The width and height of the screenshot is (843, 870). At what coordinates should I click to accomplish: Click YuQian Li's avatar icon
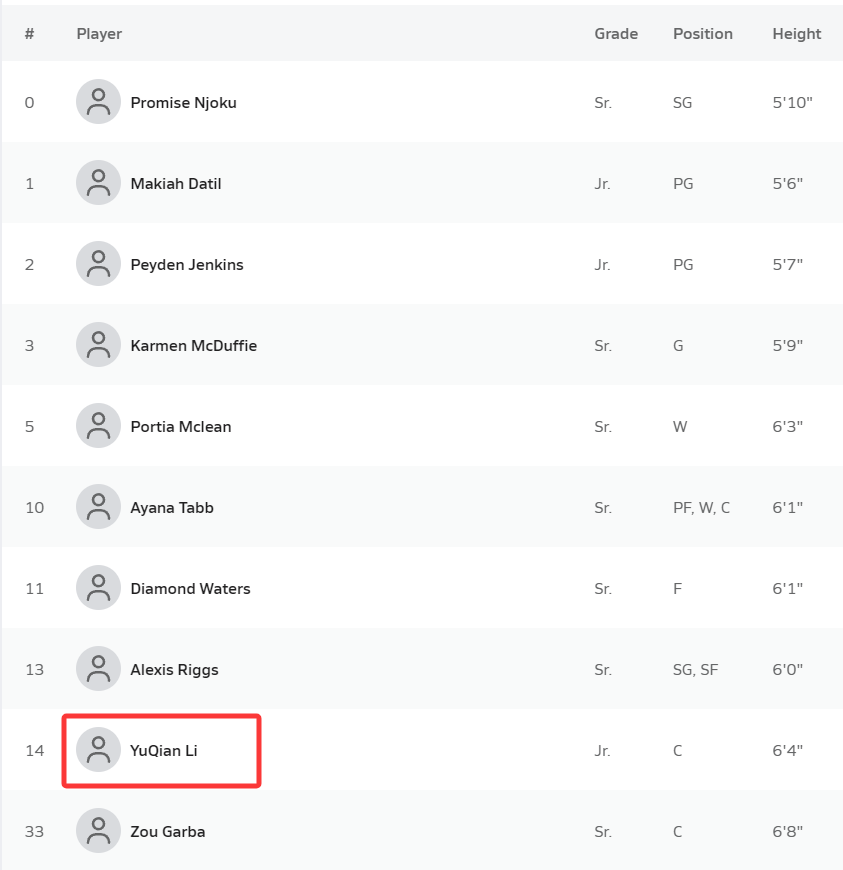pyautogui.click(x=98, y=750)
